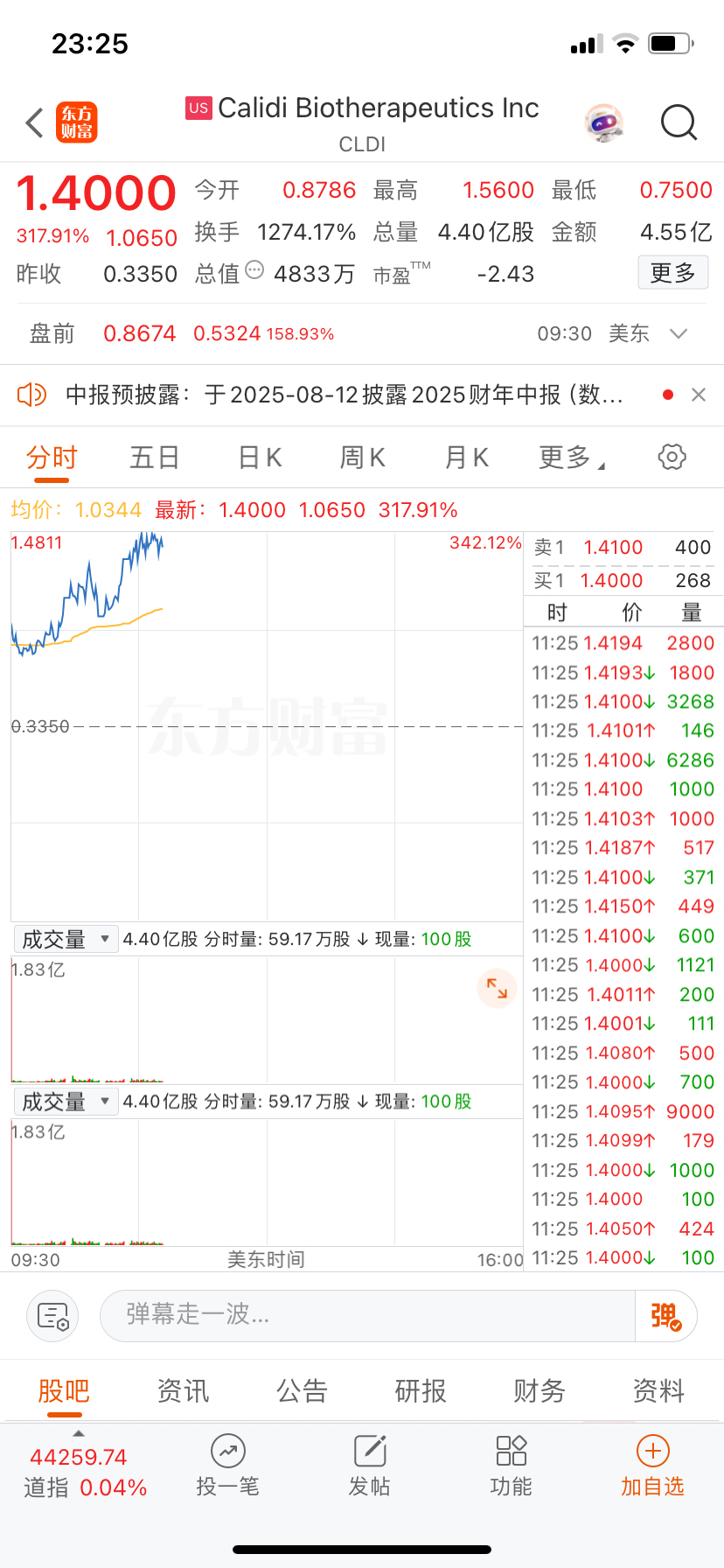Tap the 投一笔 chart icon
Screen dimensions: 724x1568
point(227,1451)
